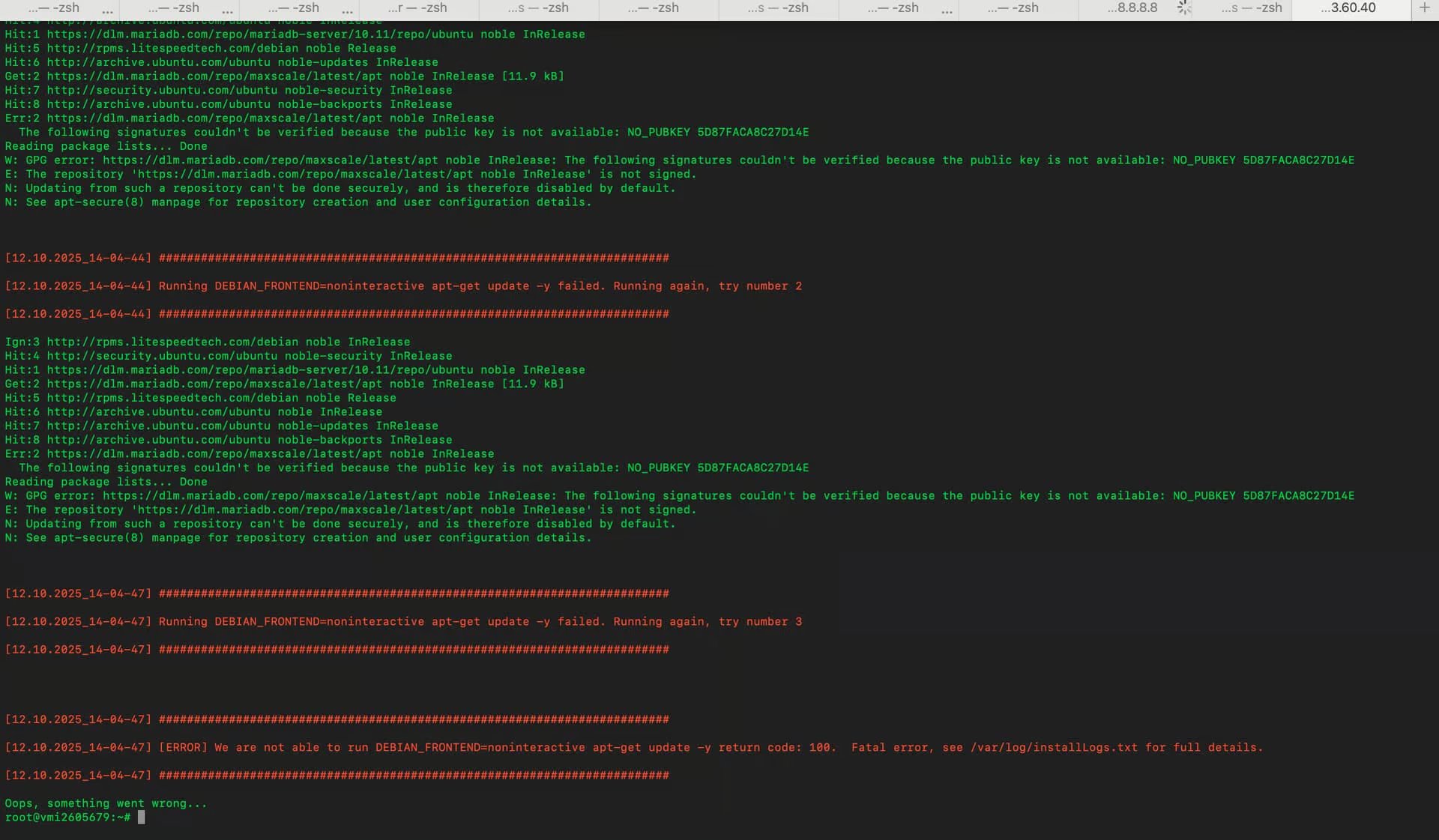The image size is (1439, 840).
Task: Switch to the '...r — -zsh' tab
Action: pyautogui.click(x=417, y=8)
